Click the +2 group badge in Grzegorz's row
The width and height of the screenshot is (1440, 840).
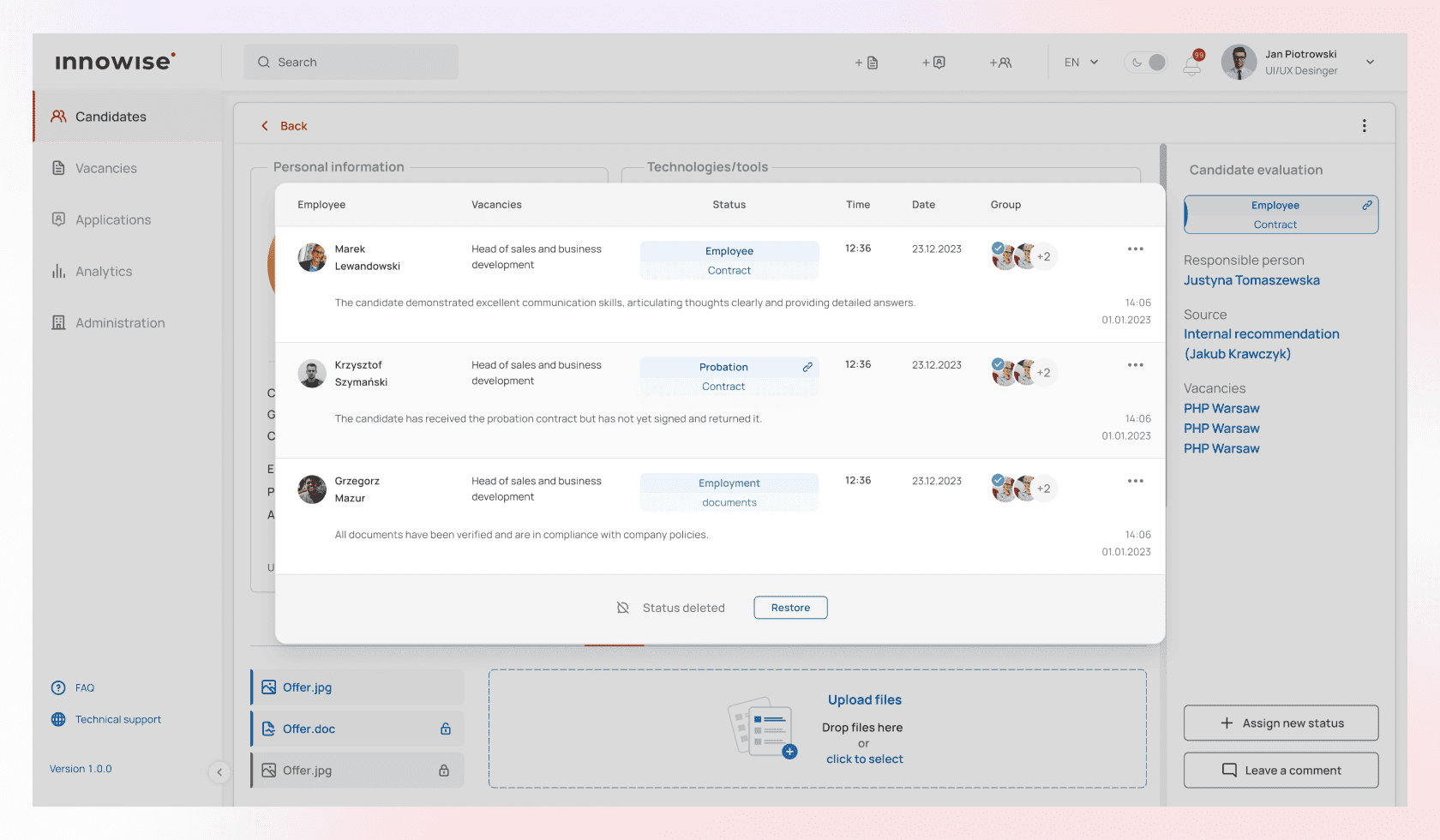1044,489
